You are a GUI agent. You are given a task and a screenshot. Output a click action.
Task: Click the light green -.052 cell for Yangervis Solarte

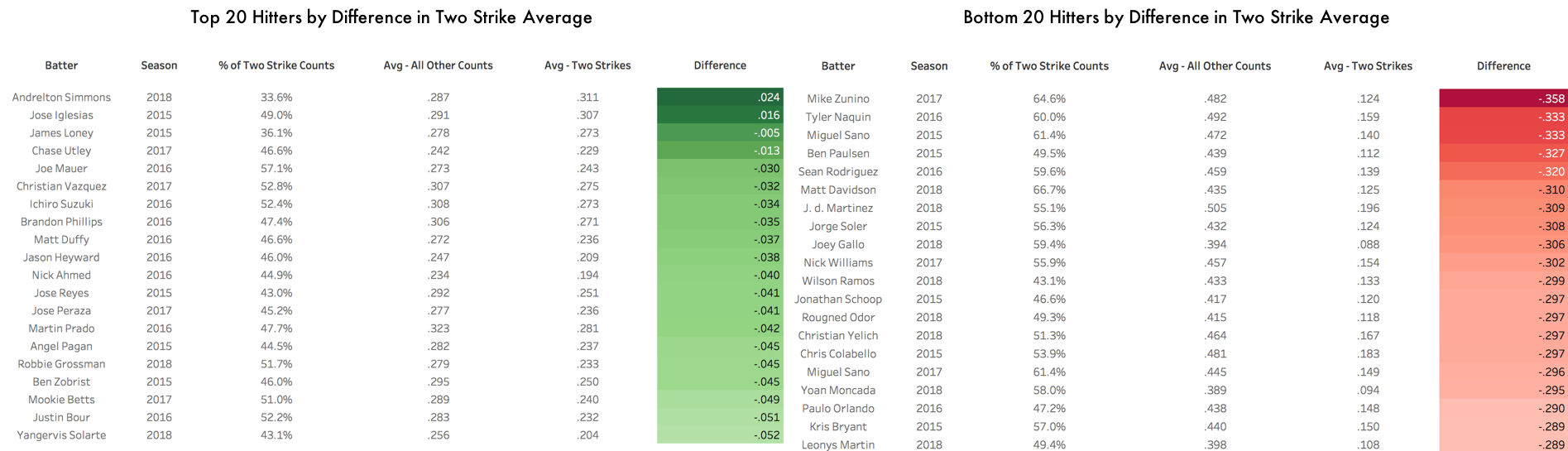click(x=720, y=435)
